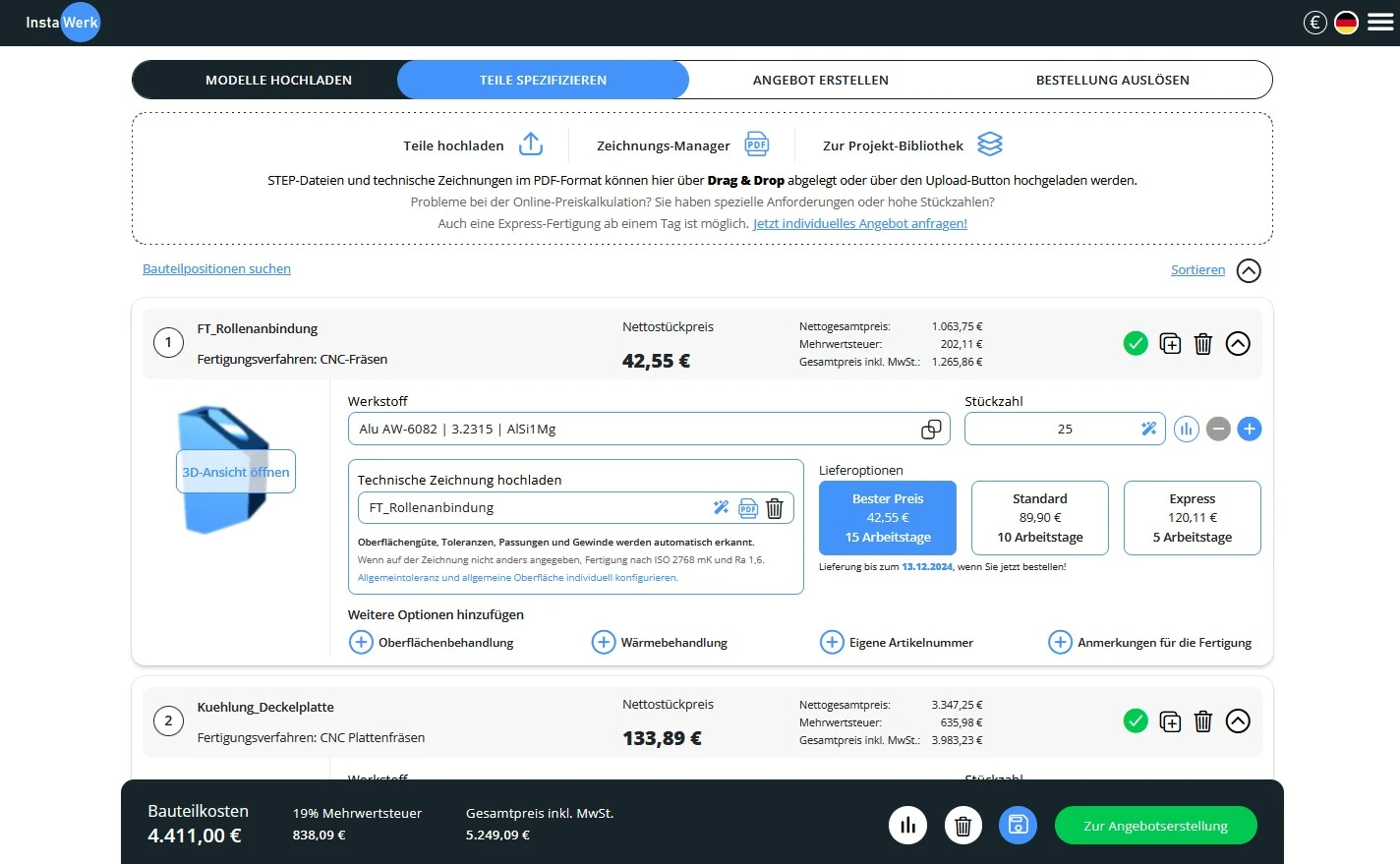Screen dimensions: 1400x864
Task: Open the Zeichnungs-Manager PDF icon
Action: pyautogui.click(x=756, y=144)
